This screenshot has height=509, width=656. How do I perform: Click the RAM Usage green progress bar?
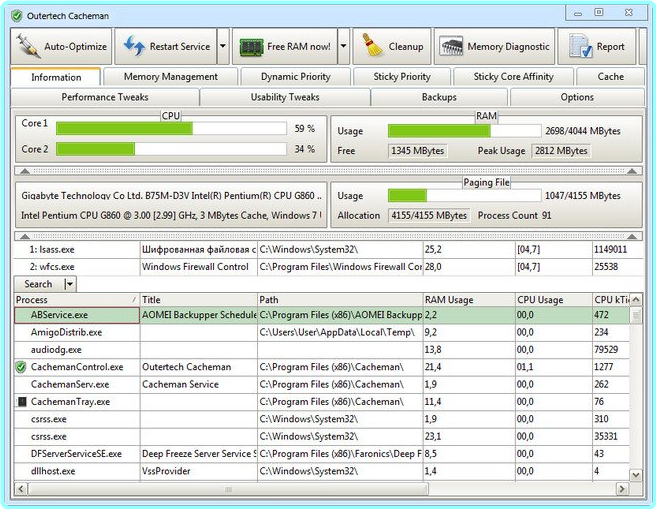tap(438, 131)
